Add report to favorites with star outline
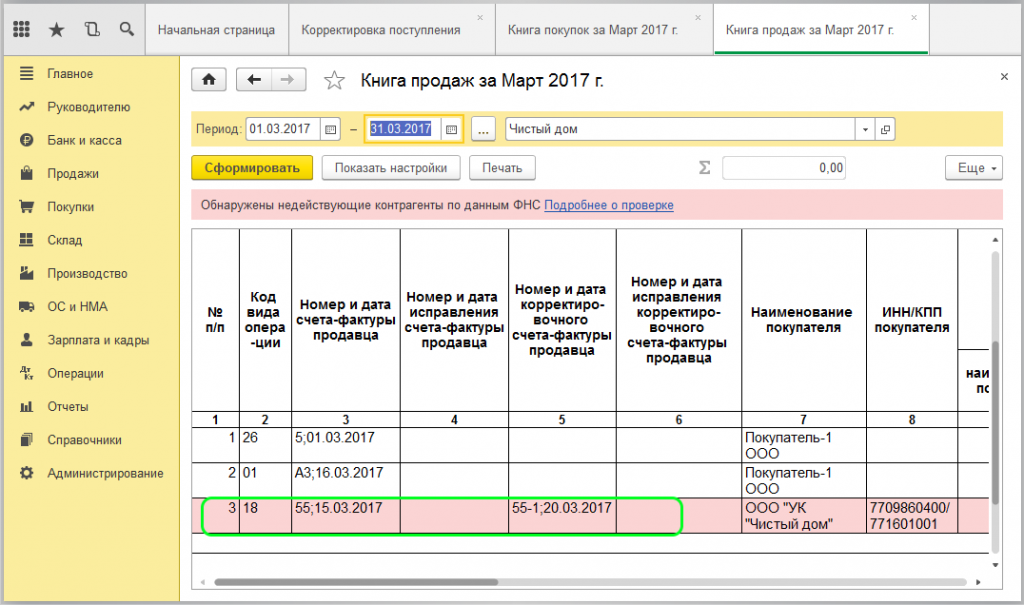This screenshot has height=605, width=1024. pyautogui.click(x=336, y=81)
